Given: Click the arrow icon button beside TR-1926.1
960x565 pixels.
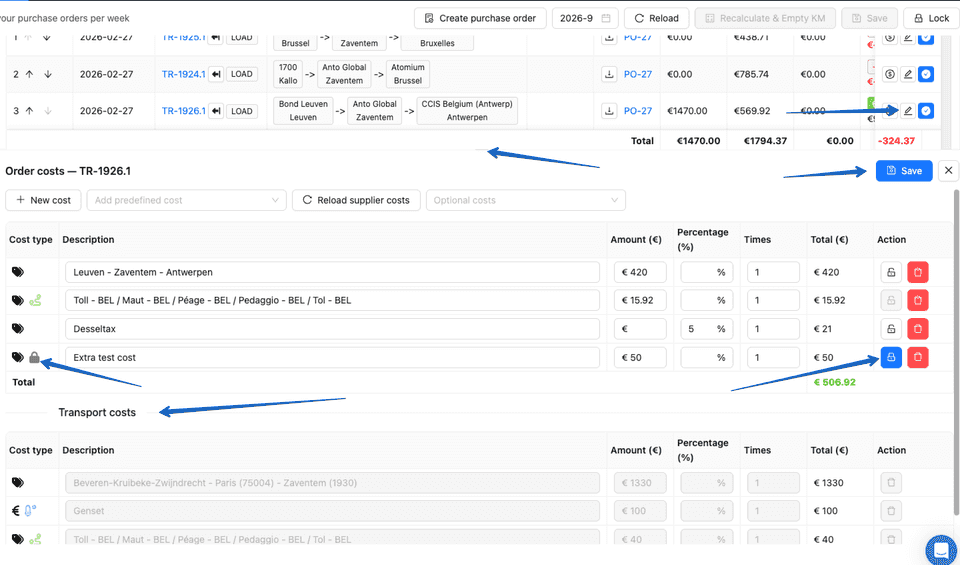Looking at the screenshot, I should 216,111.
